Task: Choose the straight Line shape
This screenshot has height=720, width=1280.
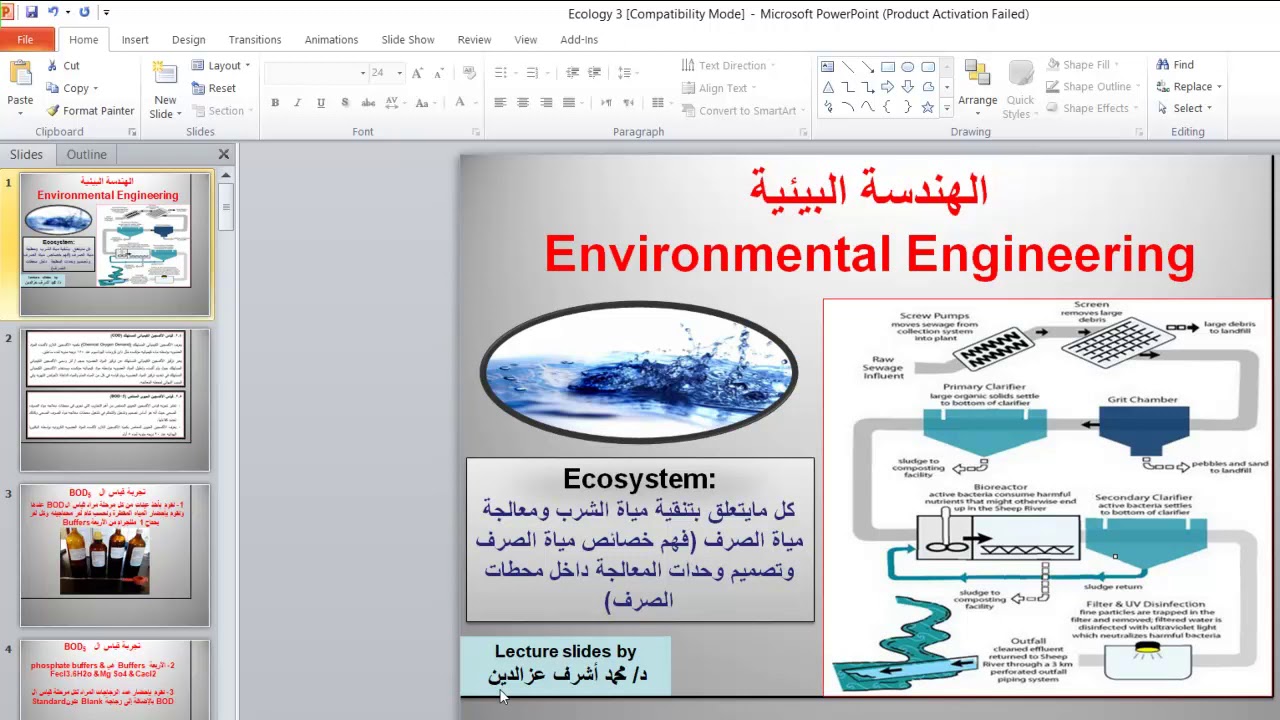Action: tap(848, 67)
